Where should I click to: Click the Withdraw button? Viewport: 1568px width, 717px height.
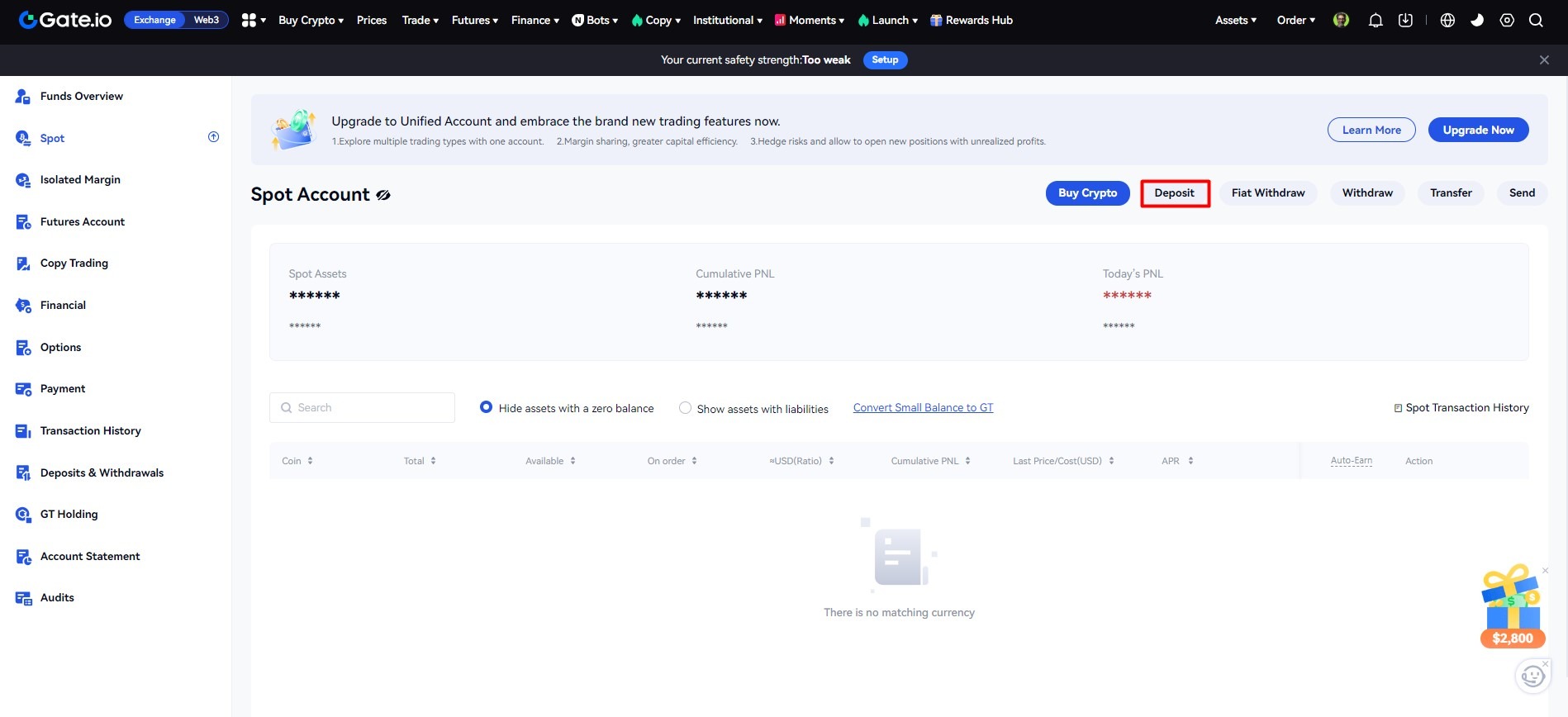point(1367,193)
